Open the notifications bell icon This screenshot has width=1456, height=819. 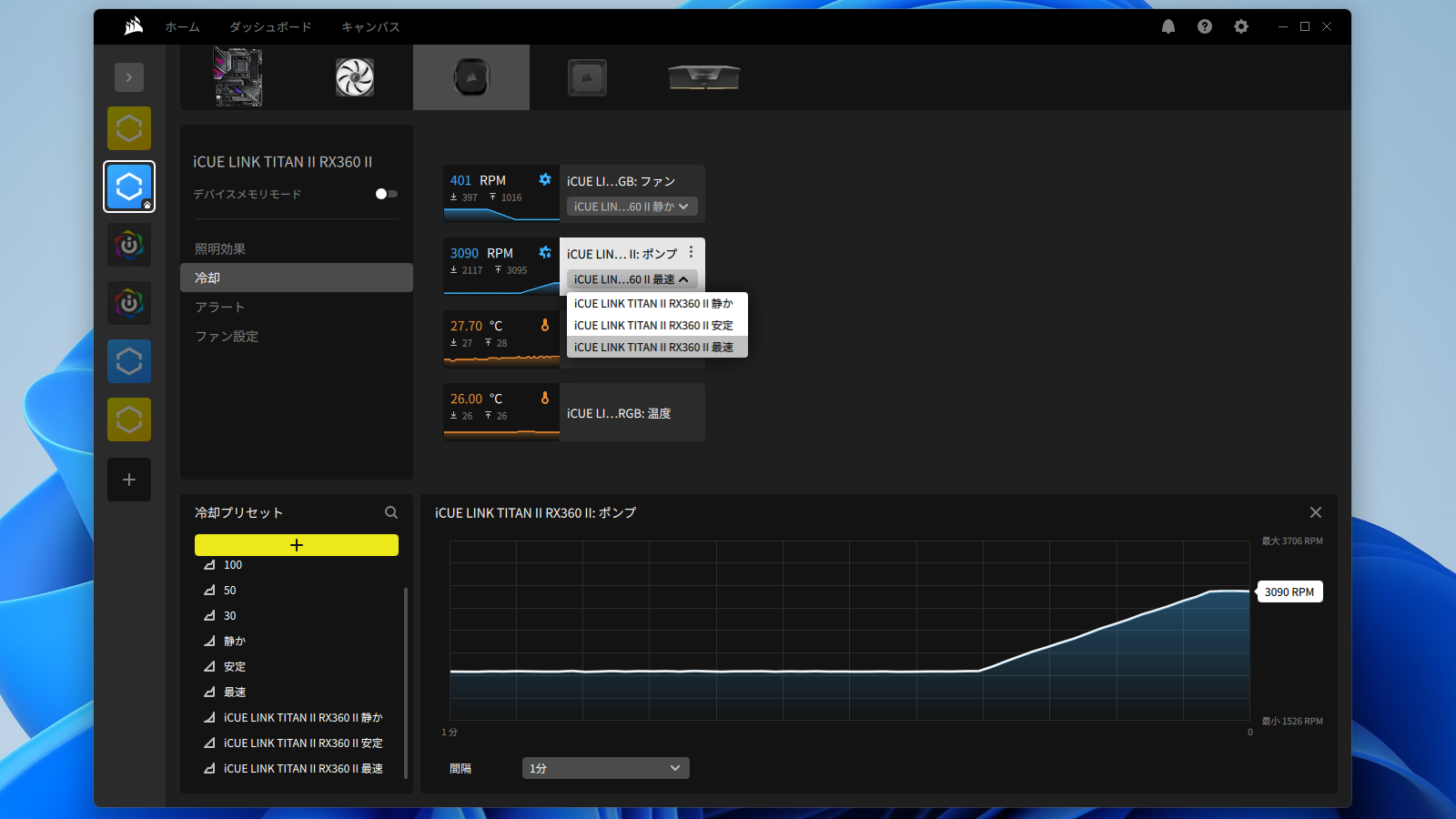click(x=1168, y=26)
